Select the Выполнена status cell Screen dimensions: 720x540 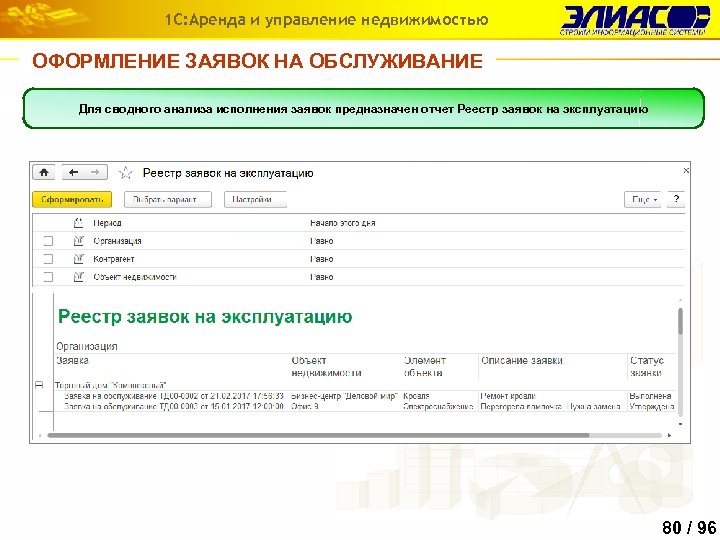[x=650, y=396]
